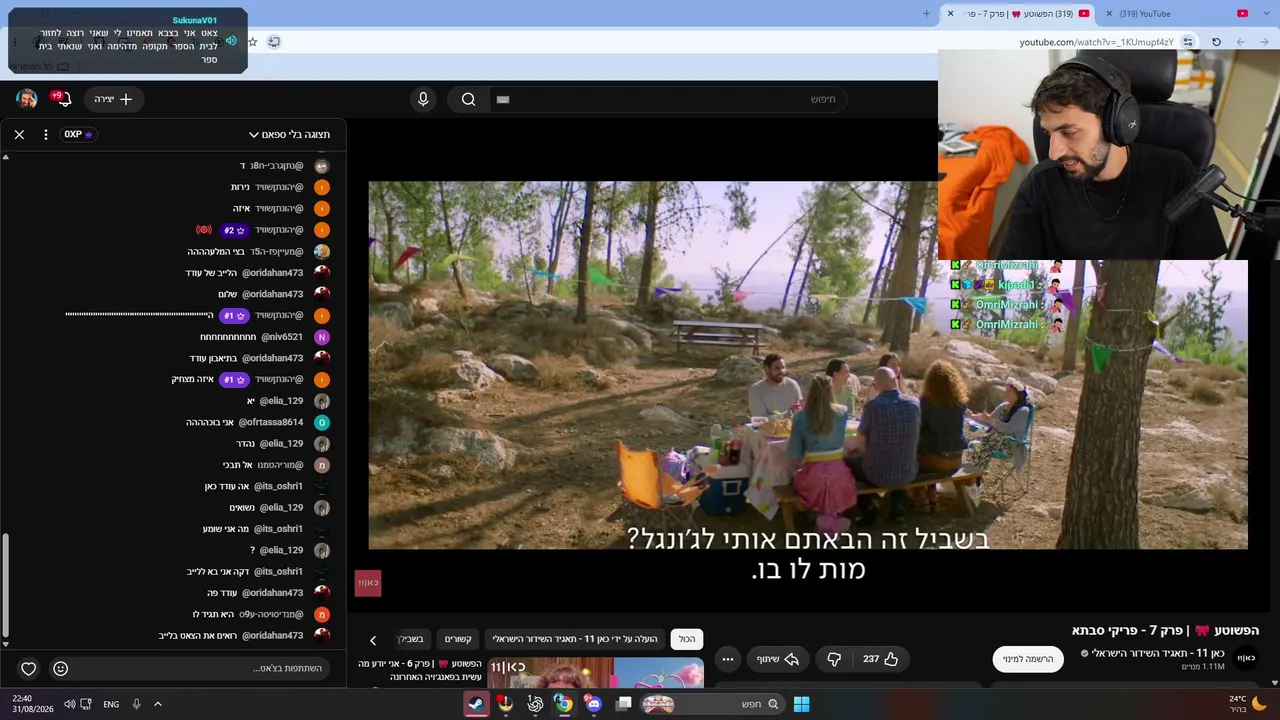Open a new browser tab
The image size is (1280, 720).
point(926,13)
